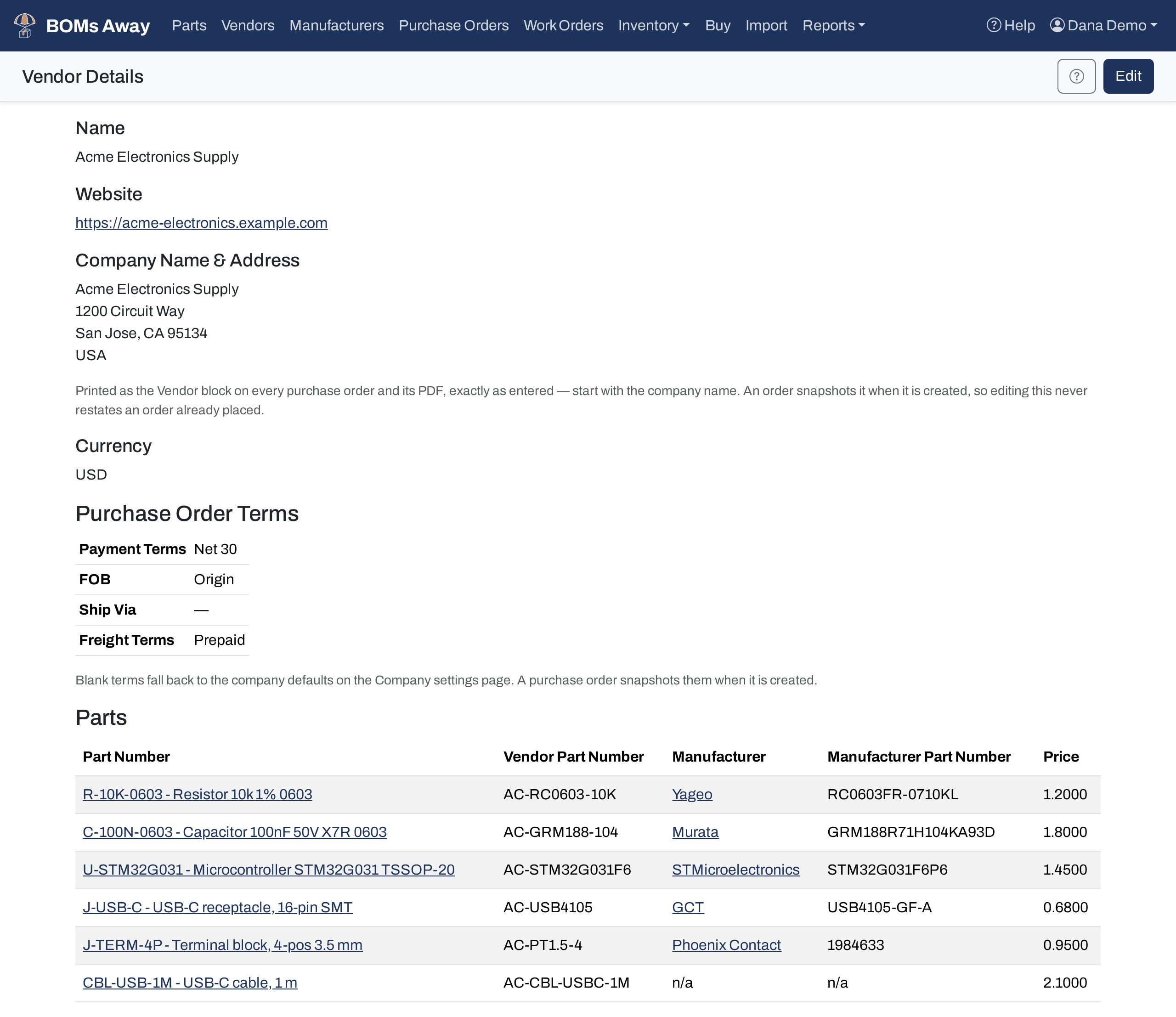
Task: Click the Edit vendor button
Action: (x=1128, y=76)
